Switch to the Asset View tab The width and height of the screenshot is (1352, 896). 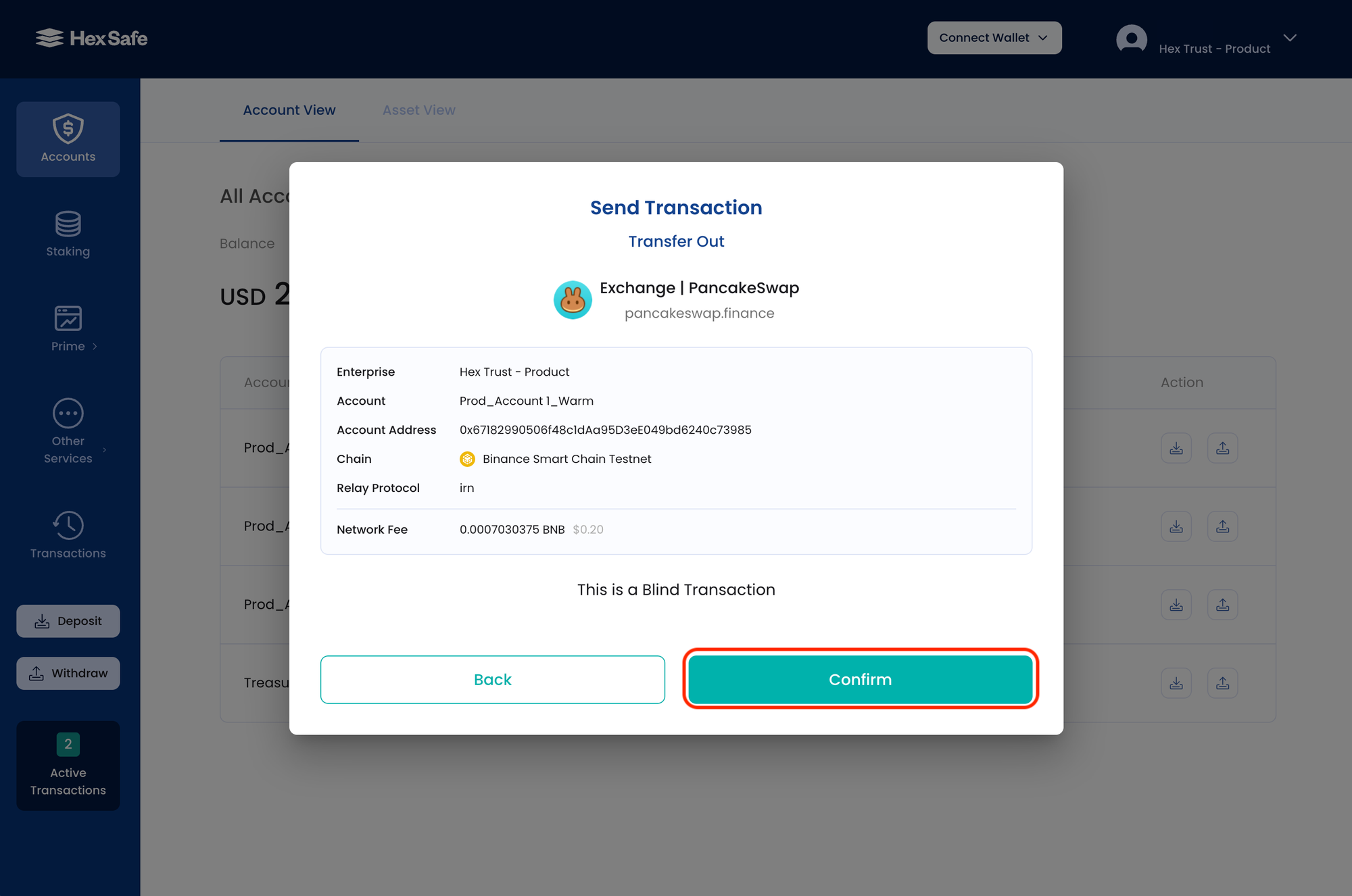(418, 109)
